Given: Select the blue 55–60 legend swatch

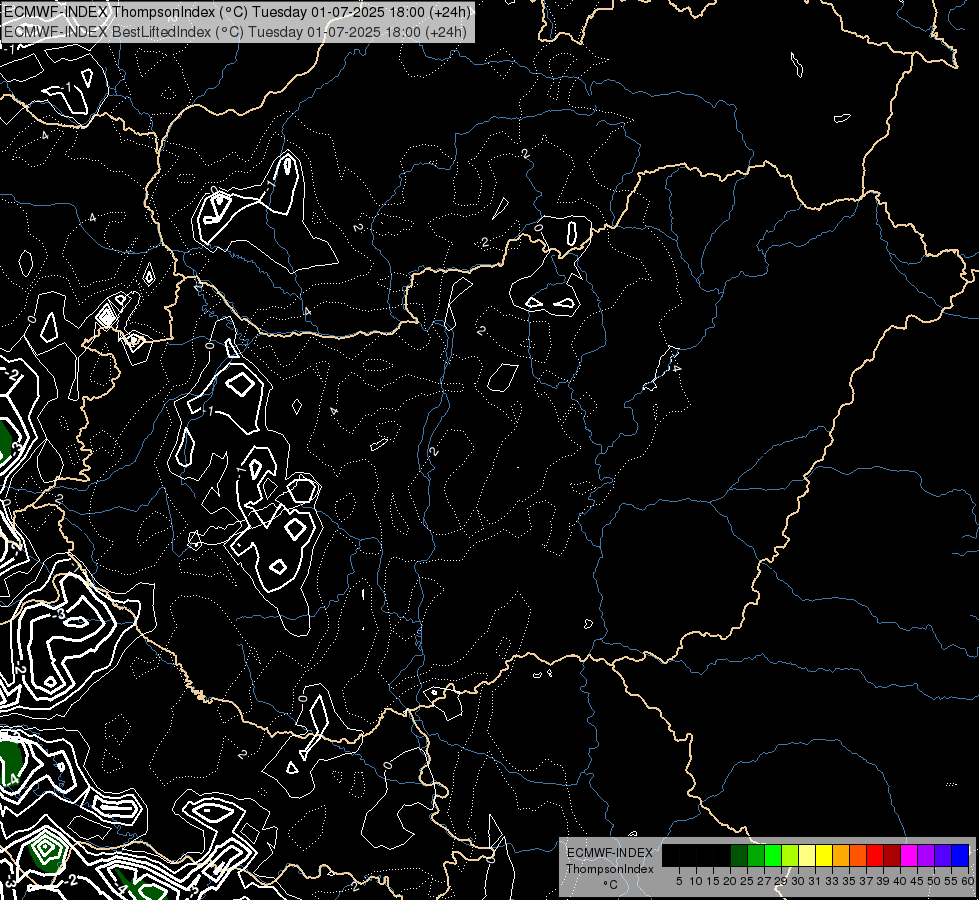Looking at the screenshot, I should 960,856.
